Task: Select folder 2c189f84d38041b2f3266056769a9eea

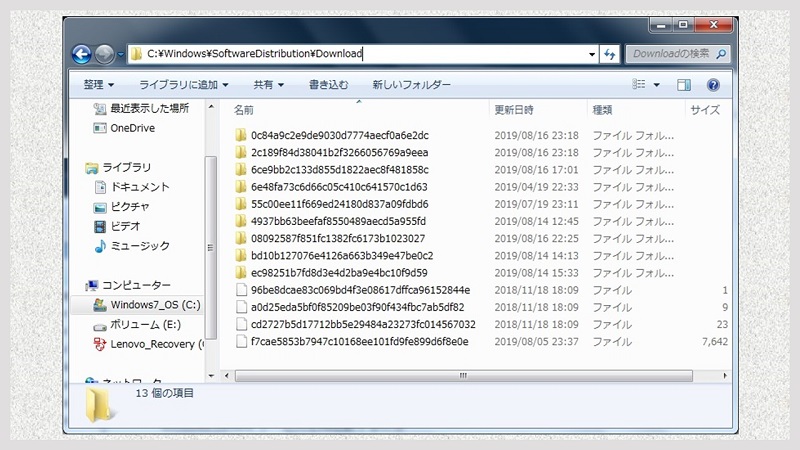Action: point(339,153)
